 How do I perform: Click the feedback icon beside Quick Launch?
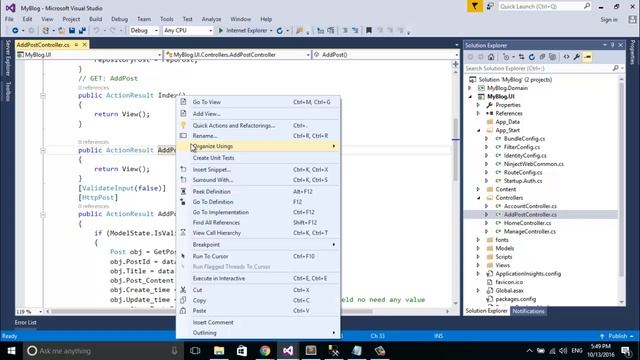490,7
